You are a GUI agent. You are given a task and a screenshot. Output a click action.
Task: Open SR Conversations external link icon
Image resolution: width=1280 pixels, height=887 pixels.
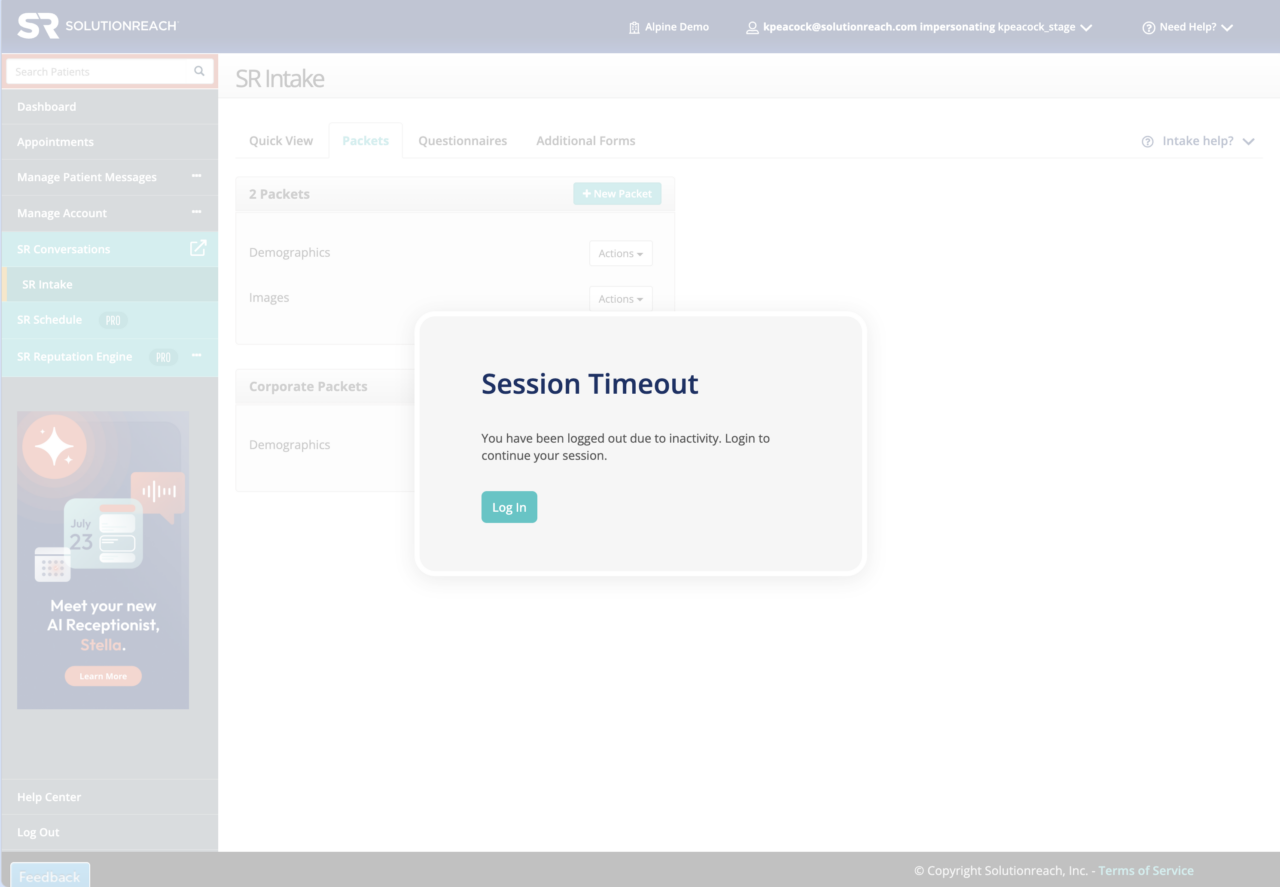(x=198, y=248)
